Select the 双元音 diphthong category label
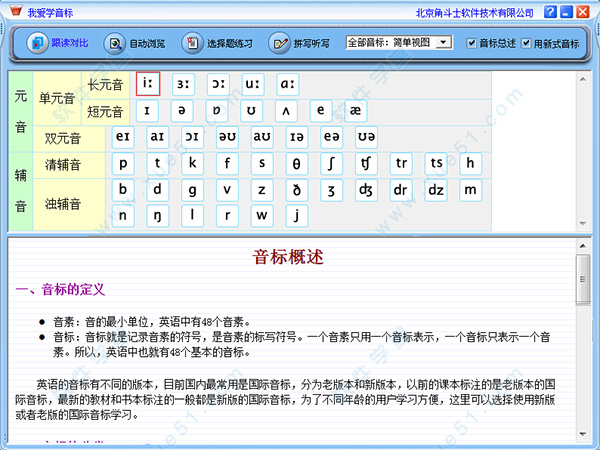This screenshot has width=600, height=450. pyautogui.click(x=63, y=138)
